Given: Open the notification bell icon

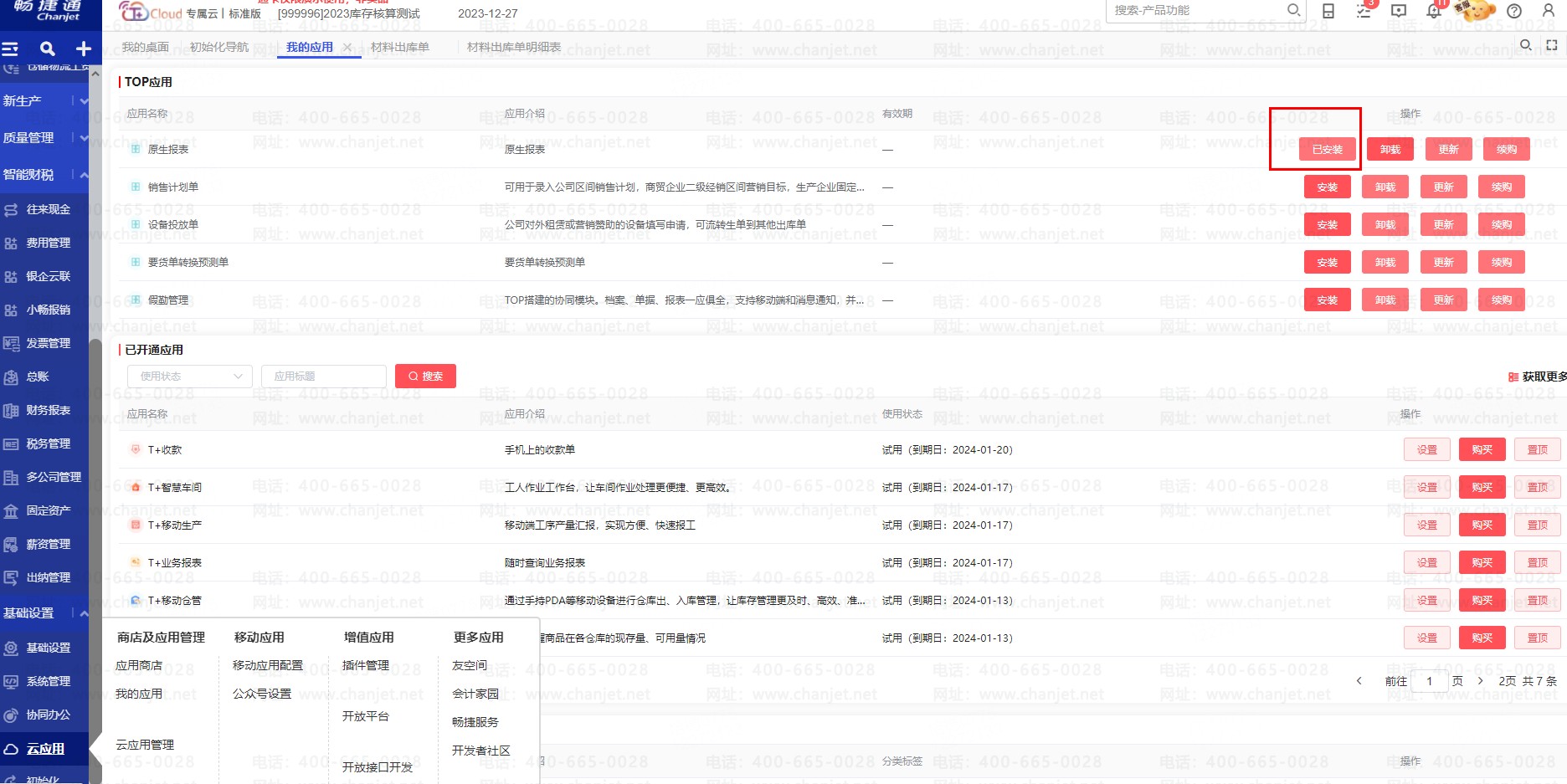Looking at the screenshot, I should point(1435,10).
